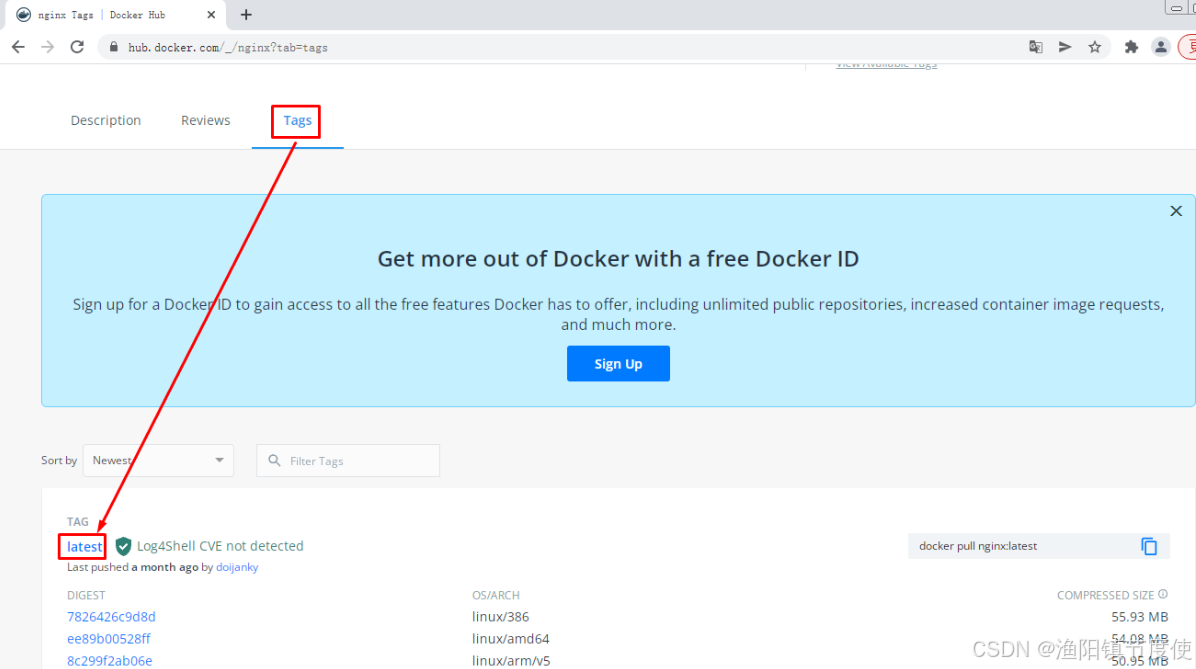
Task: Click the search icon in Filter Tags
Action: [274, 461]
